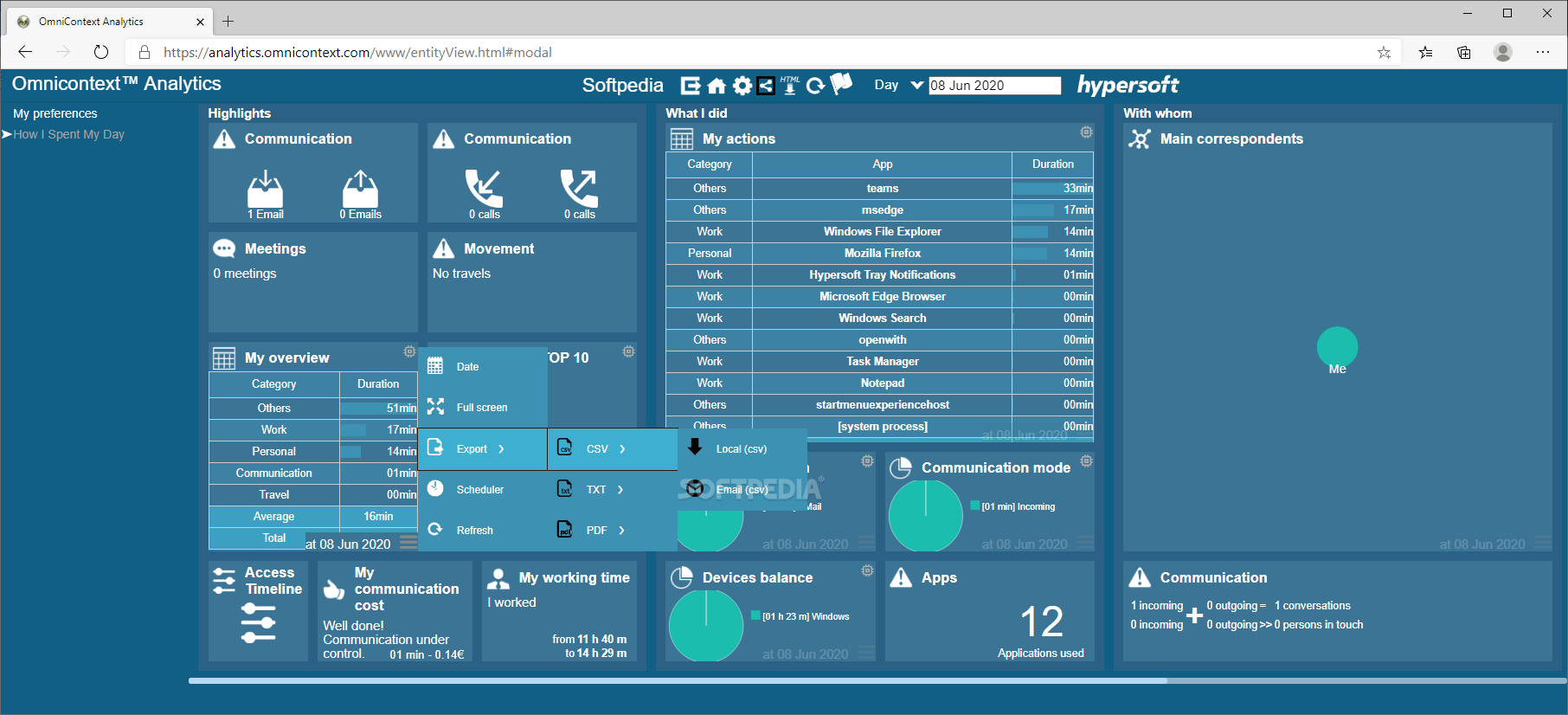This screenshot has height=715, width=1568.
Task: Open gear options of My overview panel
Action: (409, 351)
